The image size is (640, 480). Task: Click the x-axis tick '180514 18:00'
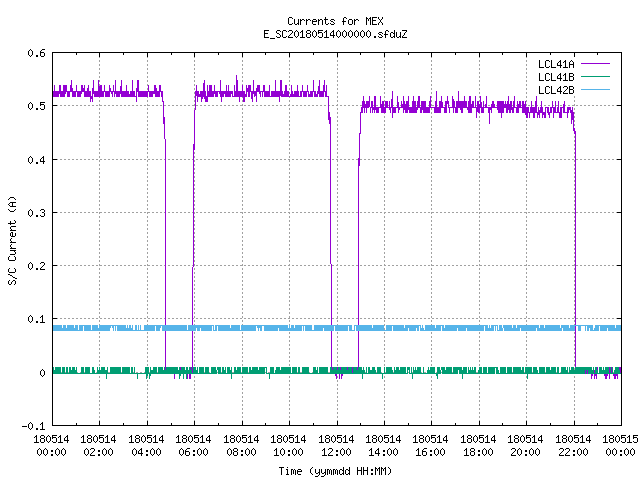pos(478,446)
